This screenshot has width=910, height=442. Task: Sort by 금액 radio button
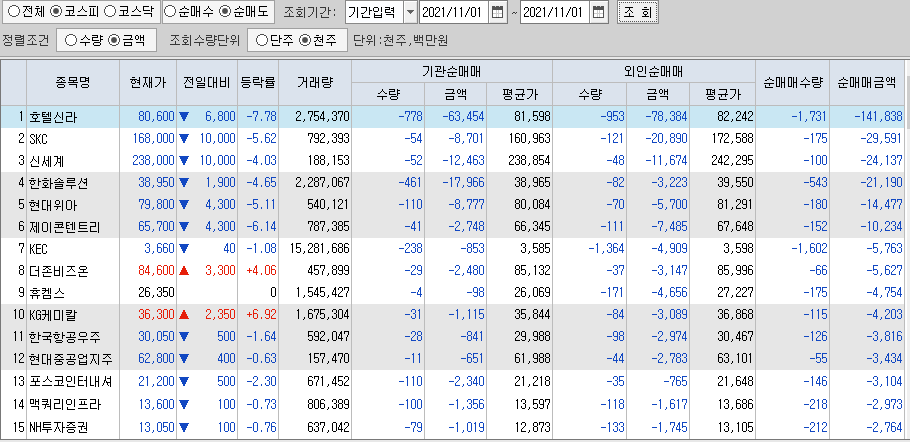(x=114, y=40)
